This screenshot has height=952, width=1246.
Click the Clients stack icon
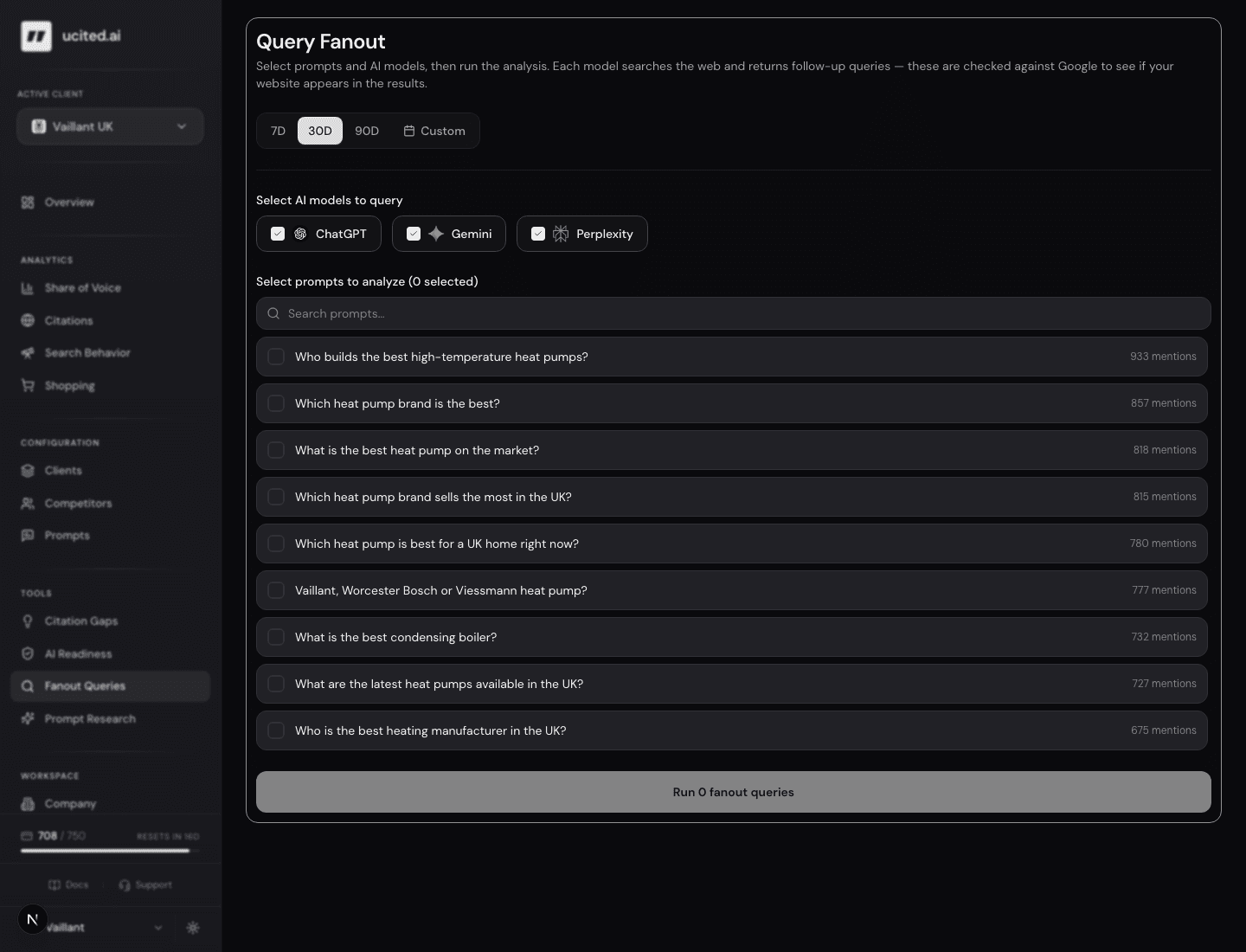point(28,471)
